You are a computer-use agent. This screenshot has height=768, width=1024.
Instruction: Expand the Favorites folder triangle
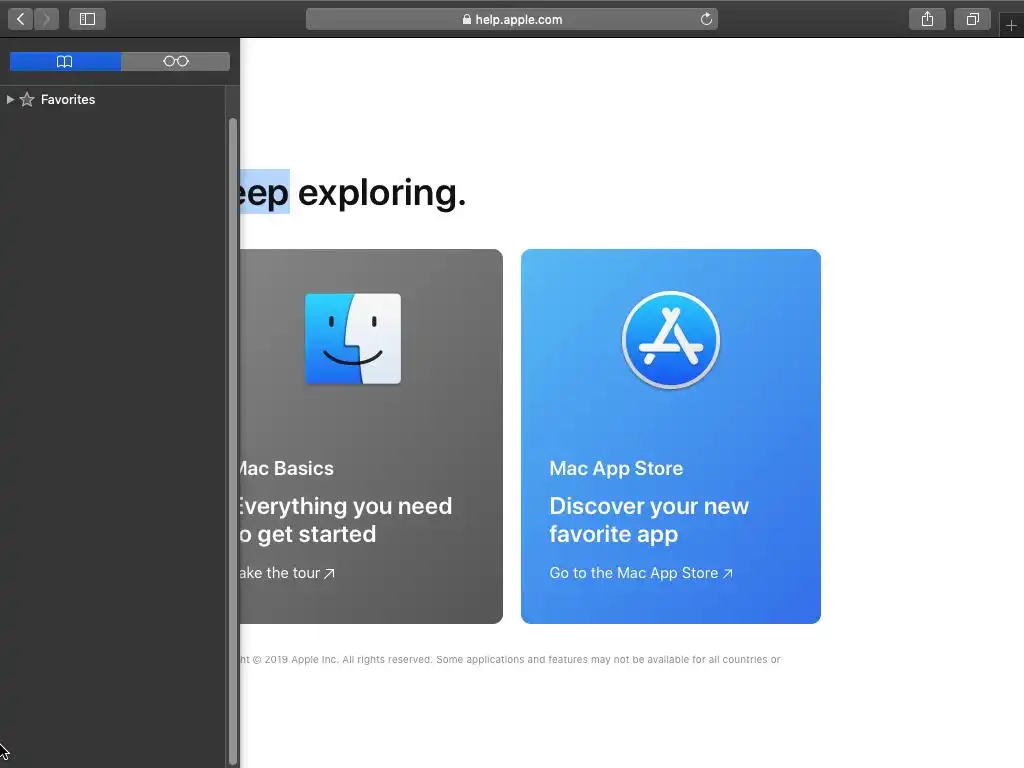(x=10, y=99)
